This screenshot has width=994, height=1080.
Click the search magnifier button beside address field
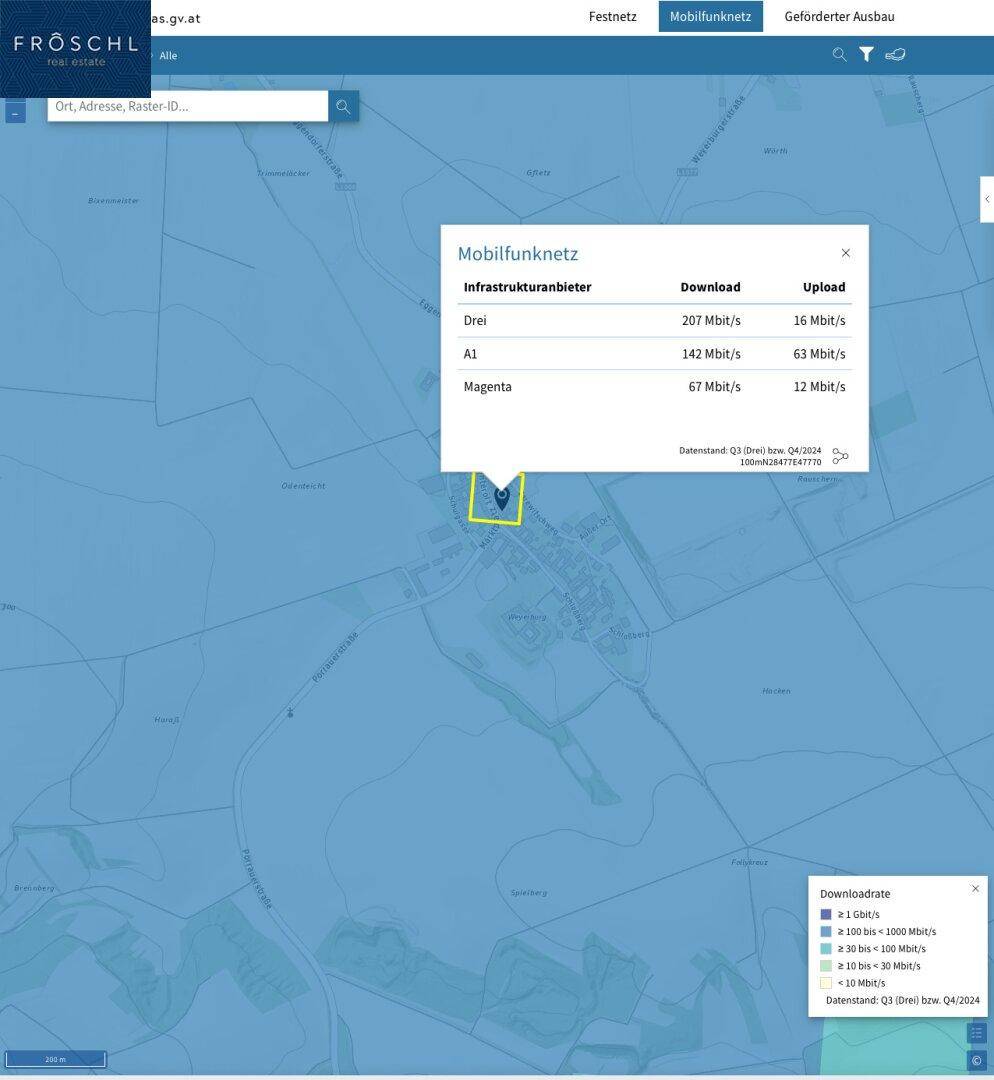coord(343,106)
